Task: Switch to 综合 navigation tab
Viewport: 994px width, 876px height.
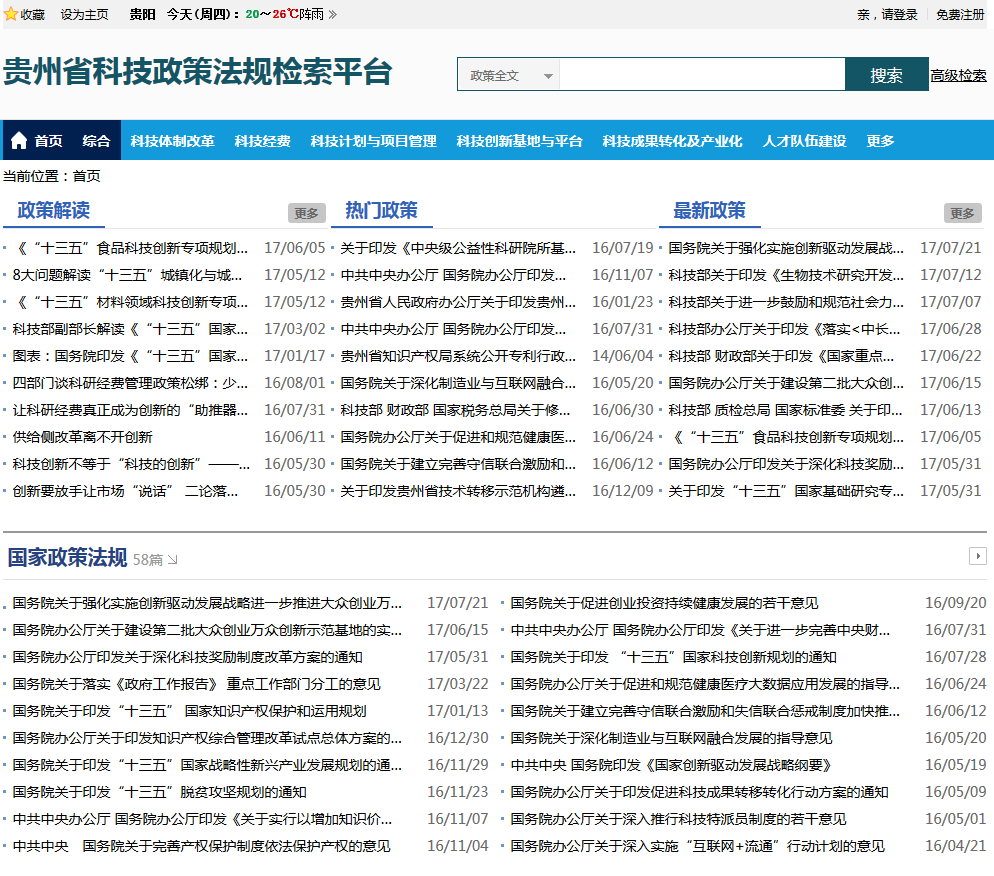Action: (x=96, y=141)
